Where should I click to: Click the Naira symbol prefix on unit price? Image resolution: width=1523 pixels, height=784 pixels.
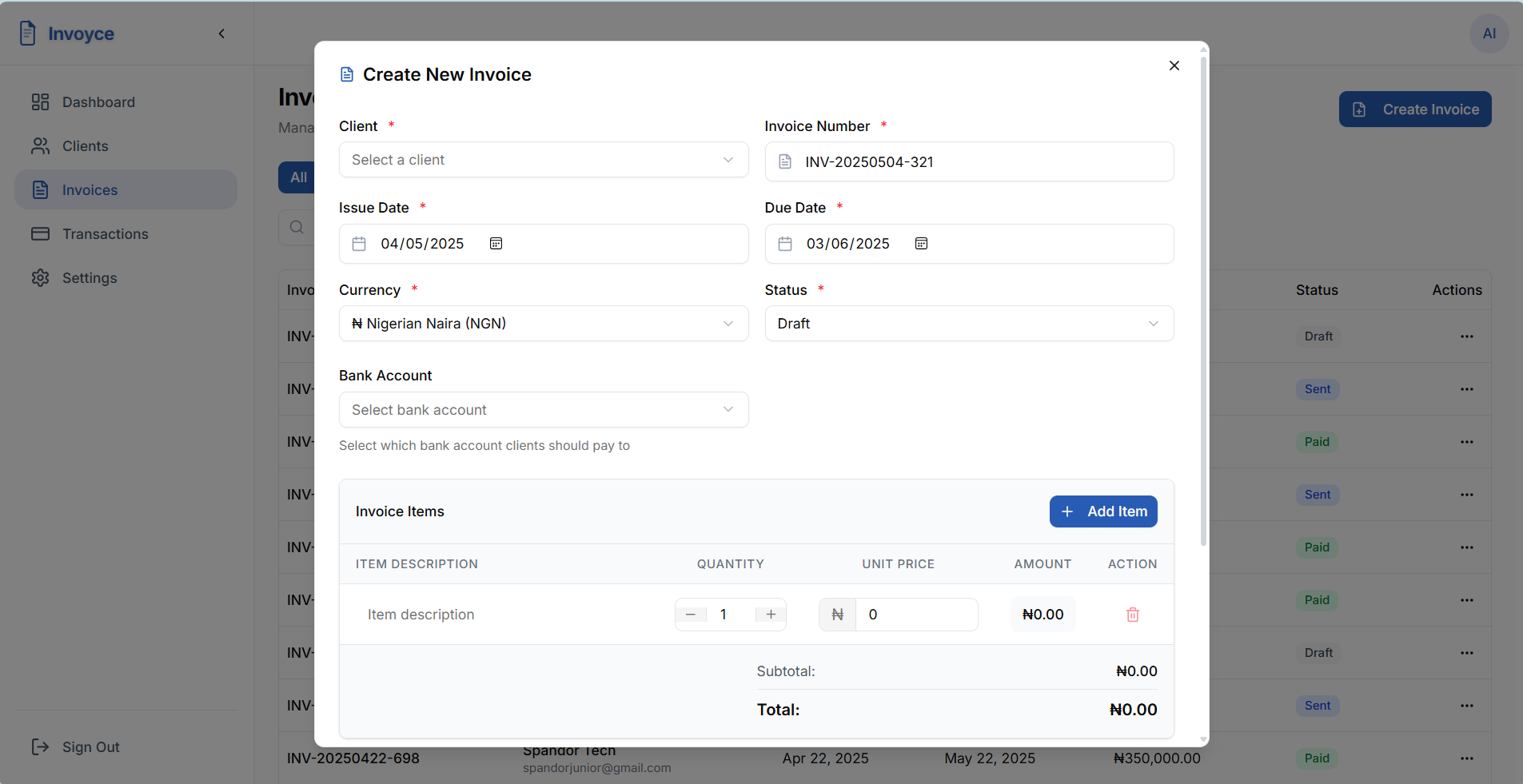pyautogui.click(x=837, y=615)
